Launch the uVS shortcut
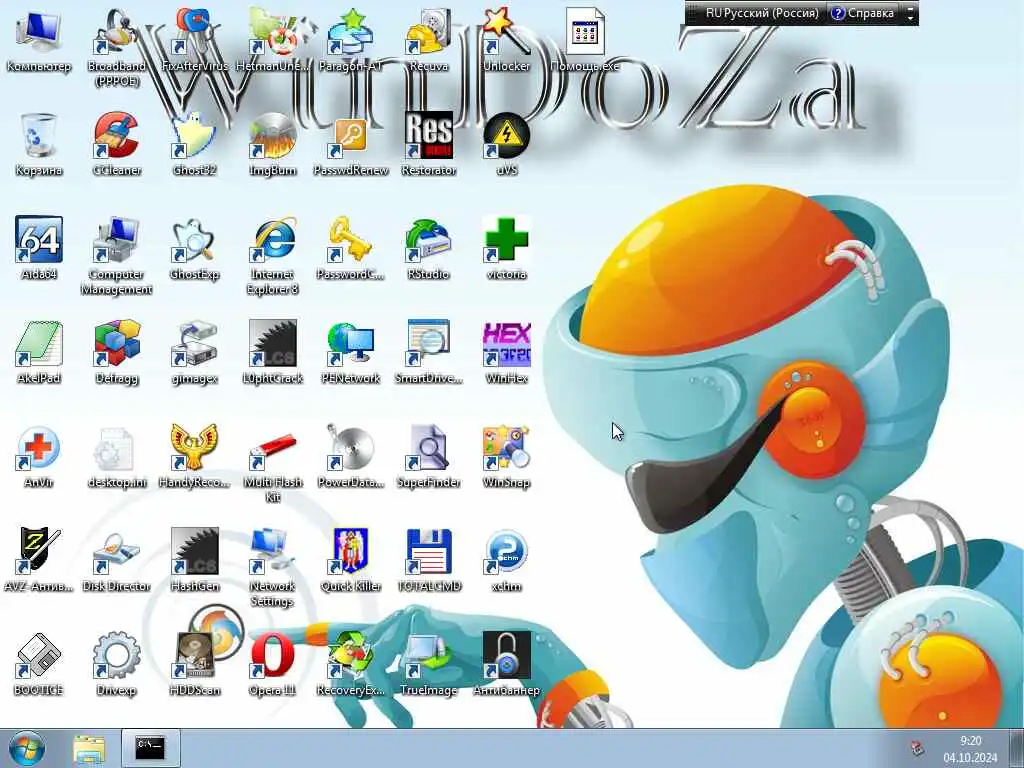 (507, 144)
